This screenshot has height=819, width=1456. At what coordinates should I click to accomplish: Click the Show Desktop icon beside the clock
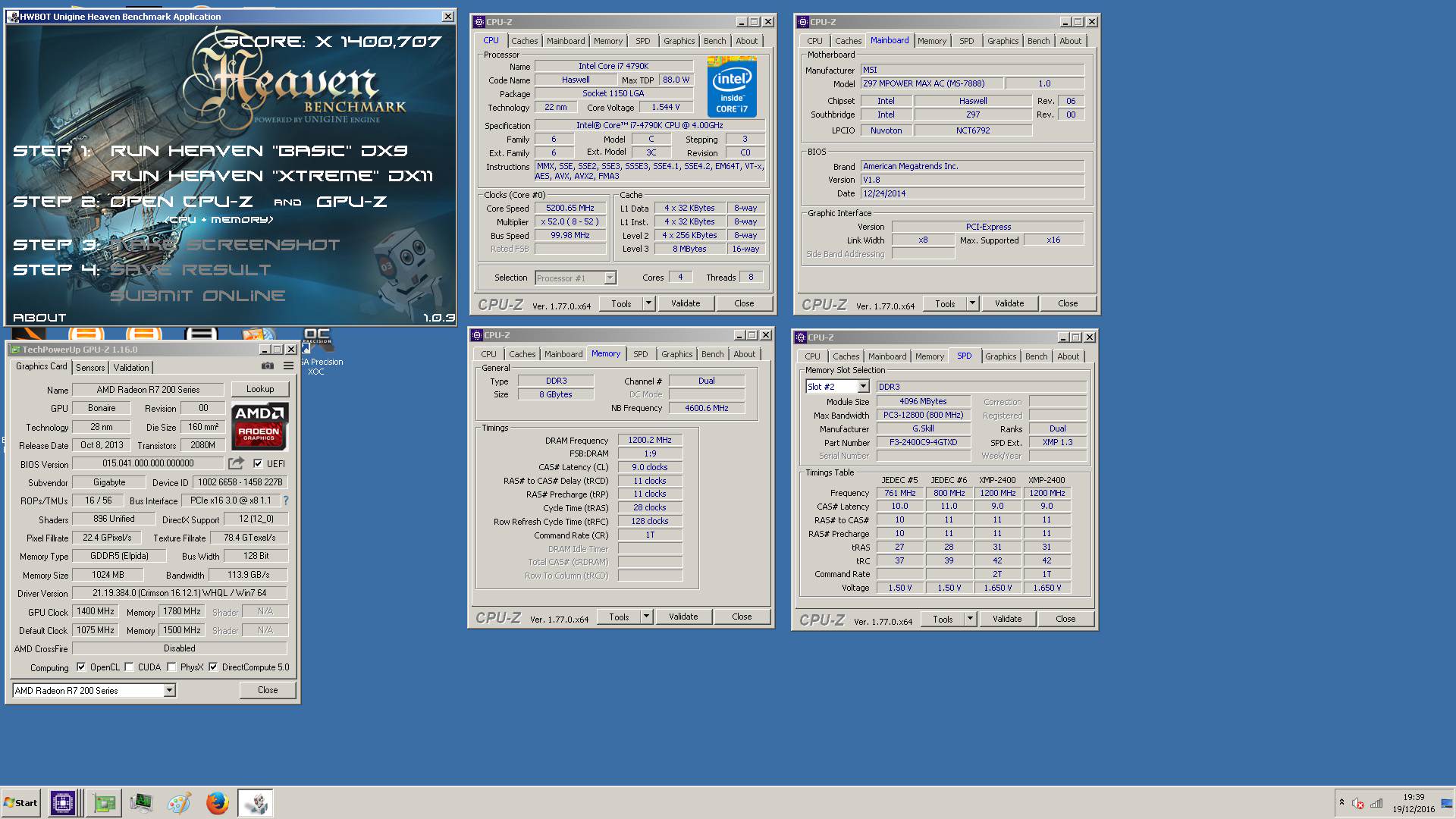[1446, 803]
